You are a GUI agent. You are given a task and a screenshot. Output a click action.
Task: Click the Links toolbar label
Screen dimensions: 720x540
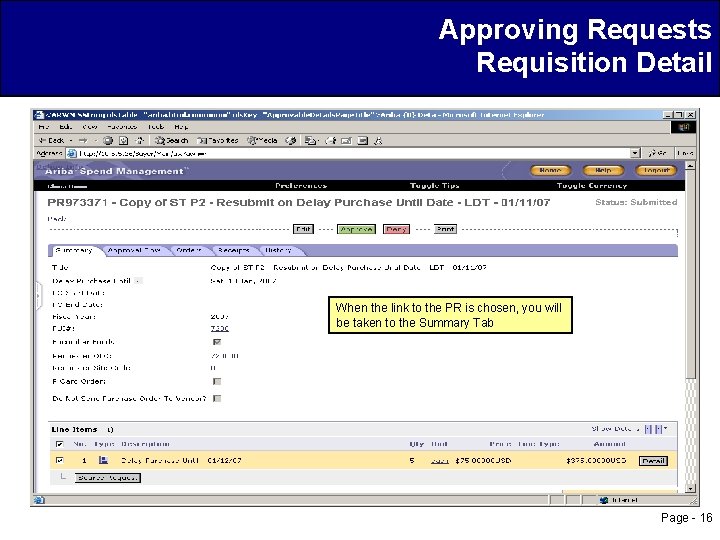(x=685, y=153)
